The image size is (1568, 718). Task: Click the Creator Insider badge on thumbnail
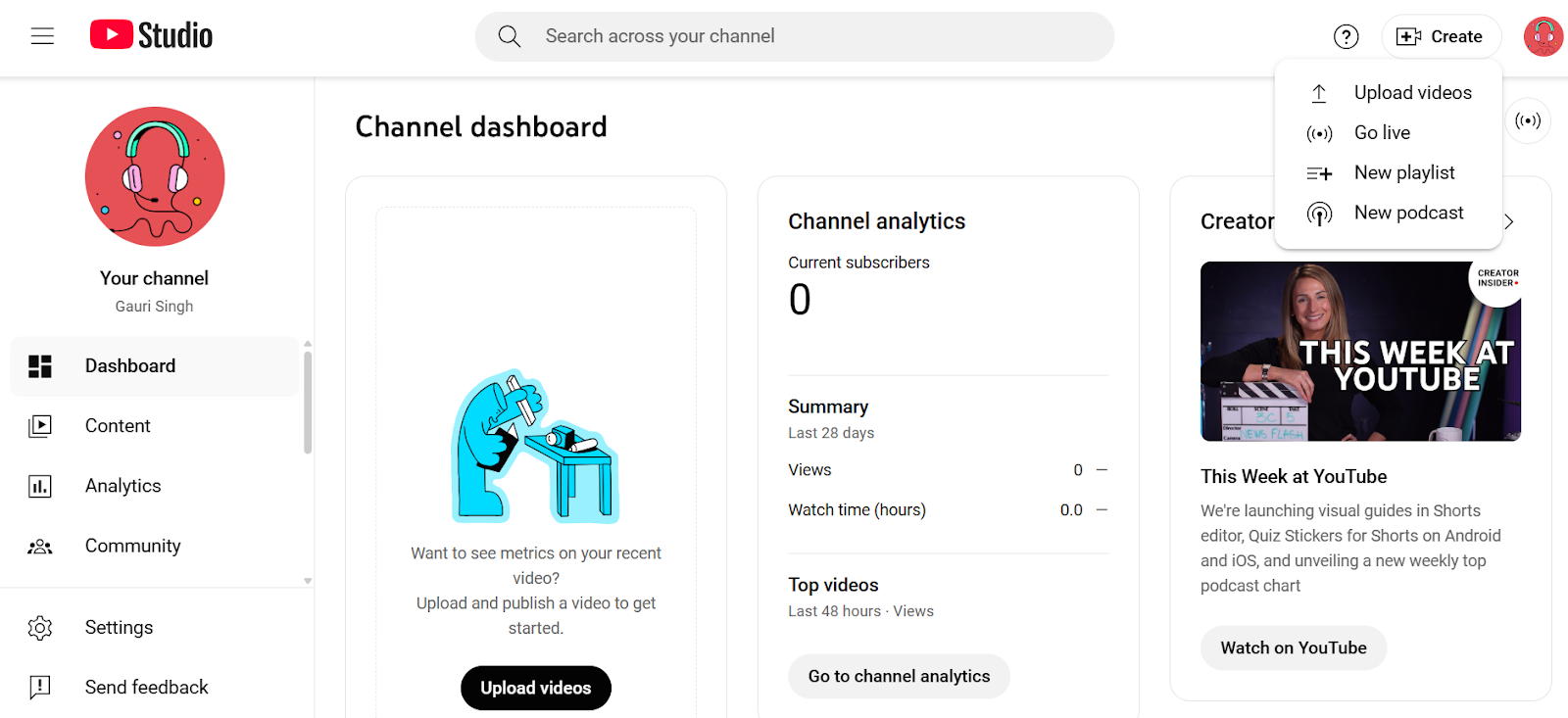pyautogui.click(x=1497, y=279)
